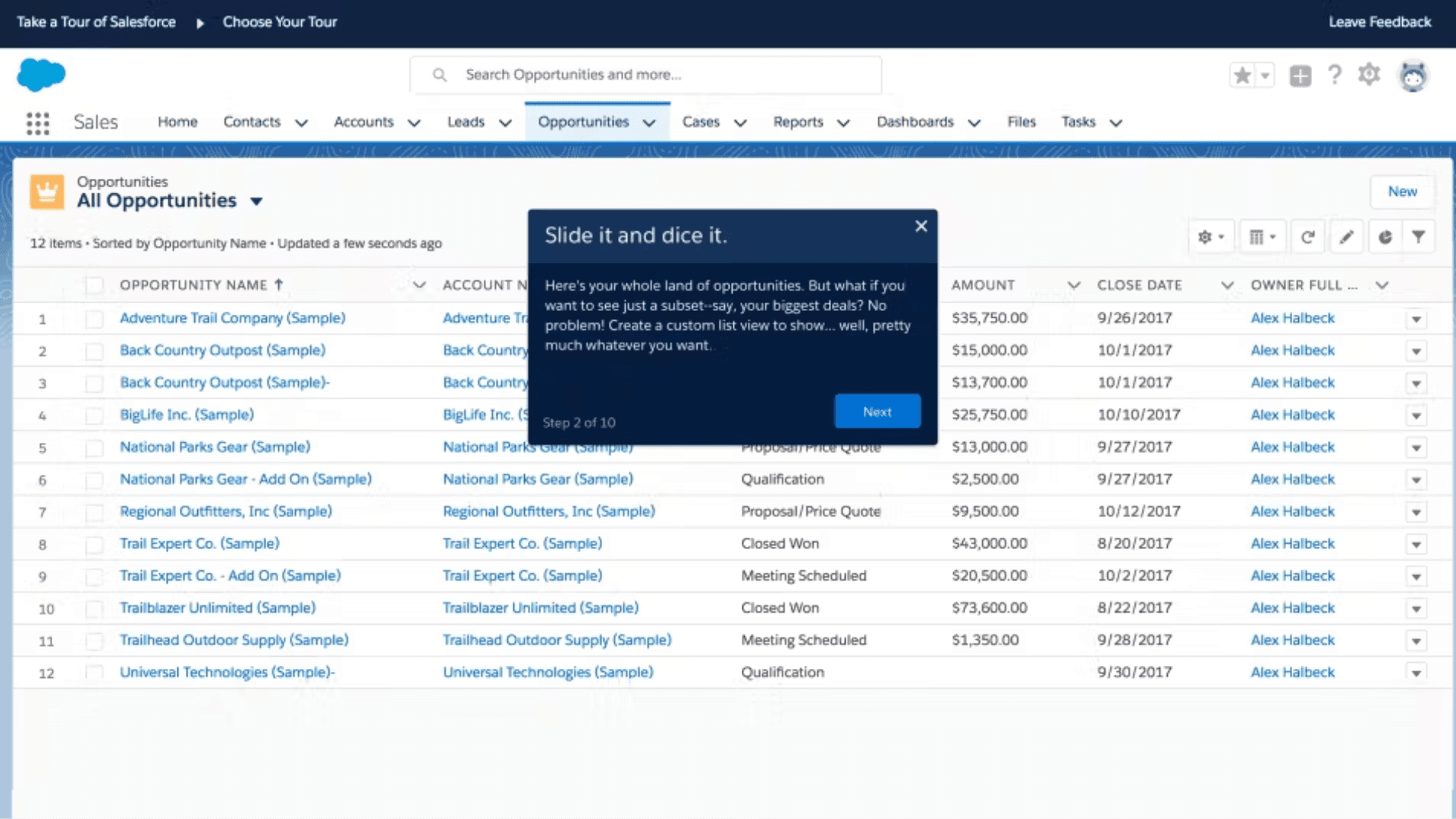Expand the Leads tab chevron

[505, 123]
